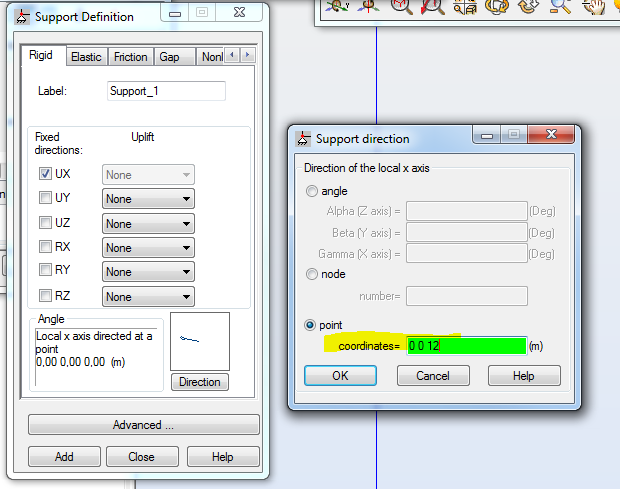Screen dimensions: 620x489
Task: Open the Friction tab
Action: tap(130, 57)
